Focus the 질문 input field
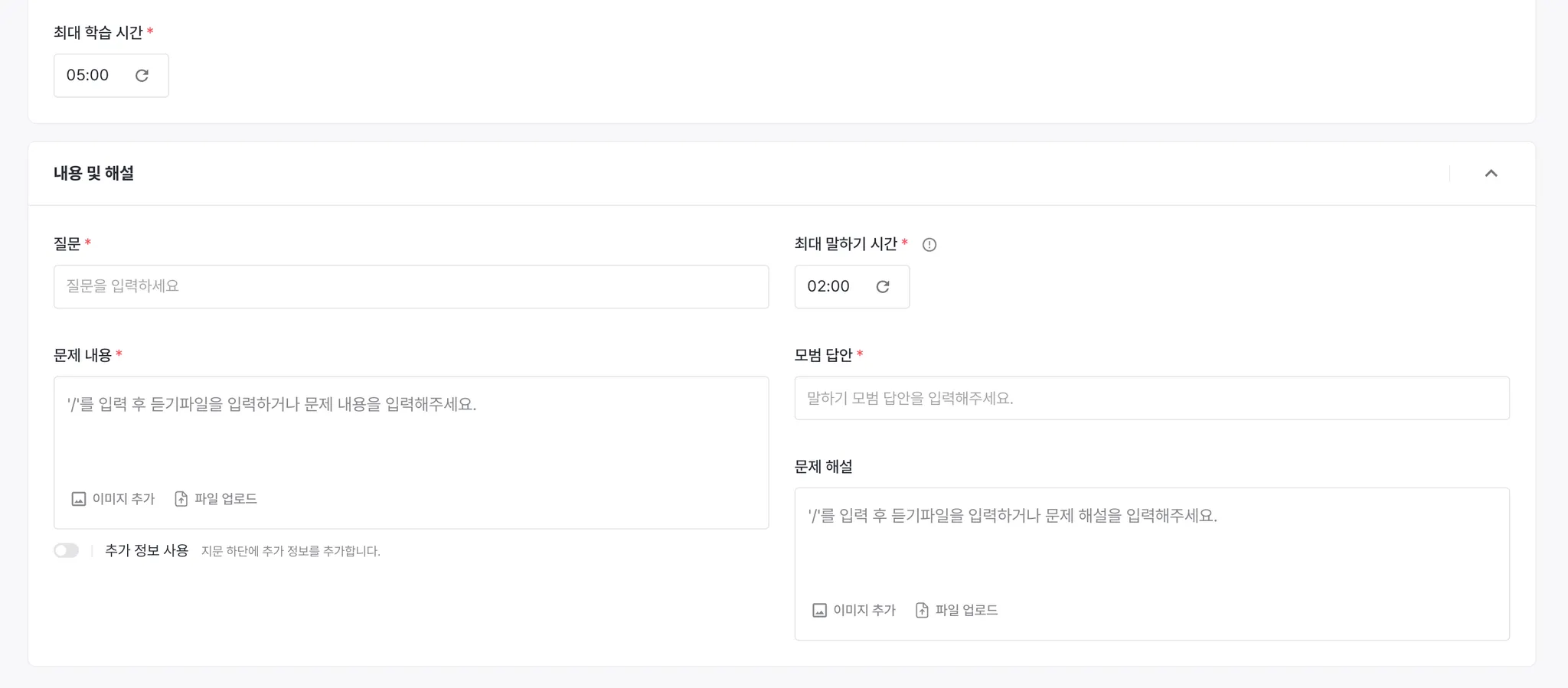Viewport: 1568px width, 688px height. point(410,286)
